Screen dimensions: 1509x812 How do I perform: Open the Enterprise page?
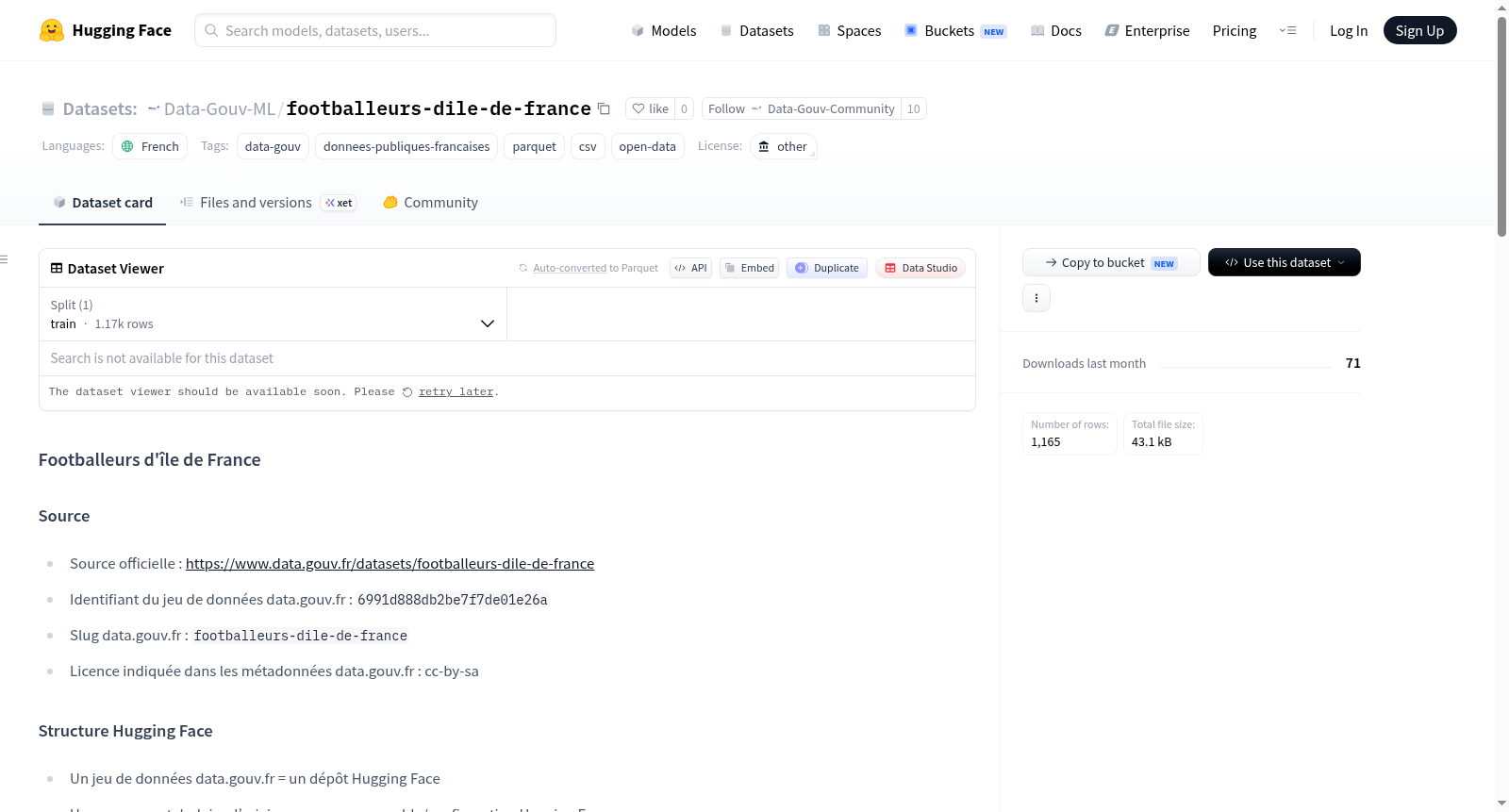(1148, 31)
